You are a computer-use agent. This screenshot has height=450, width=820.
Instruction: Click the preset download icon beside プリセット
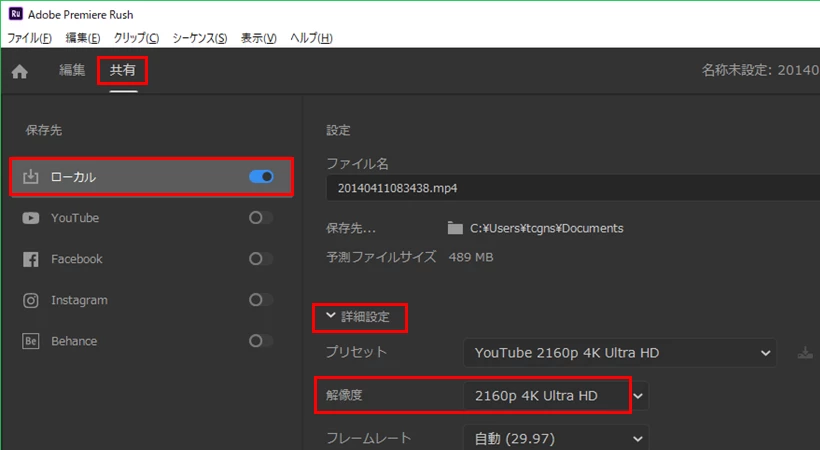coord(805,353)
